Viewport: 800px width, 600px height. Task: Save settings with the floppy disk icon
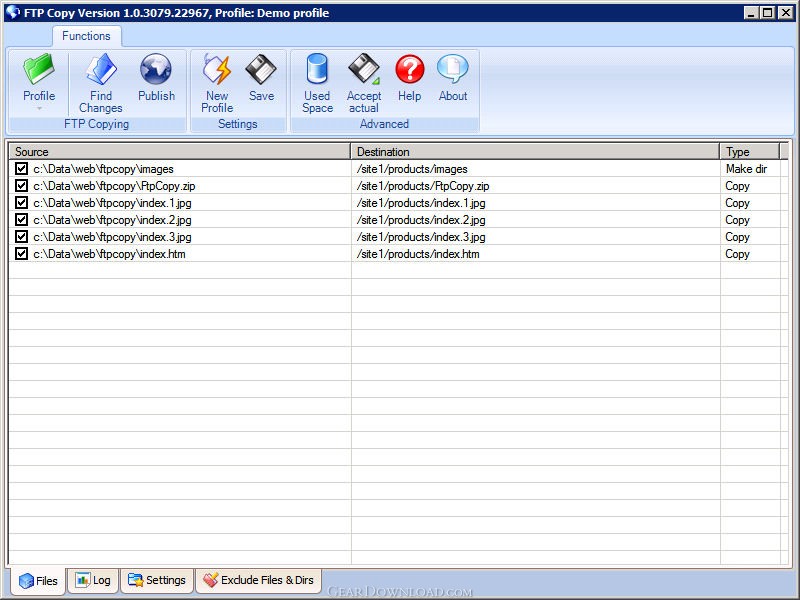point(261,69)
